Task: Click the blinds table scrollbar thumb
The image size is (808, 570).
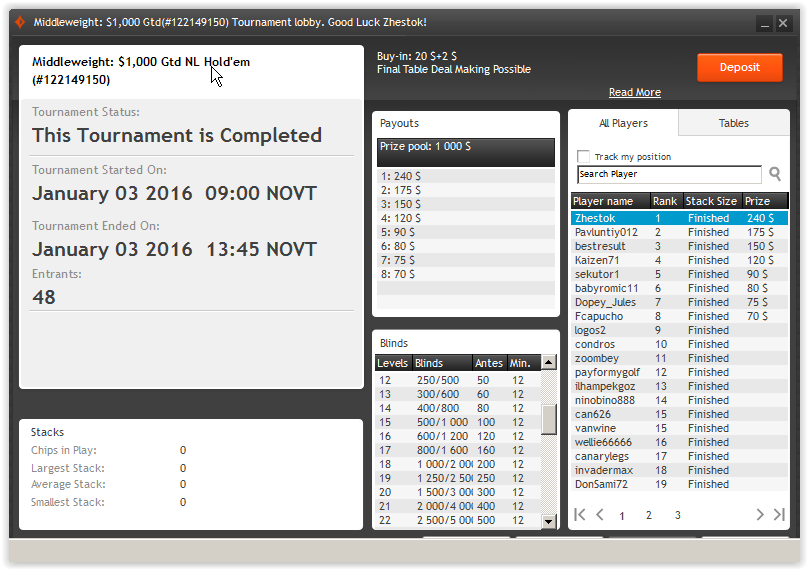Action: [549, 419]
